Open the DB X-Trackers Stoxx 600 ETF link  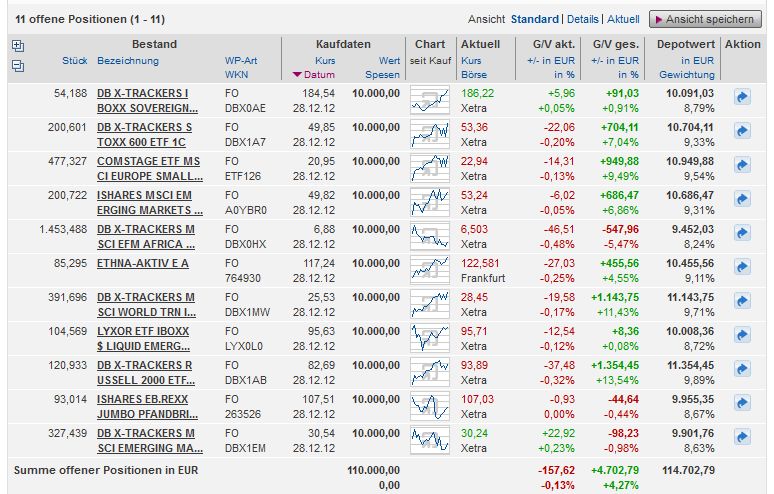pos(145,134)
